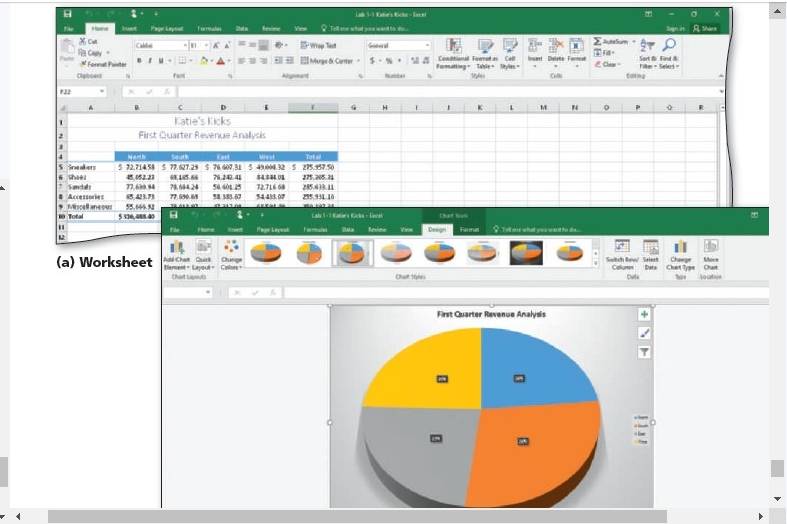Open Conditional Formatting in the ribbon
The image size is (787, 524).
(453, 54)
